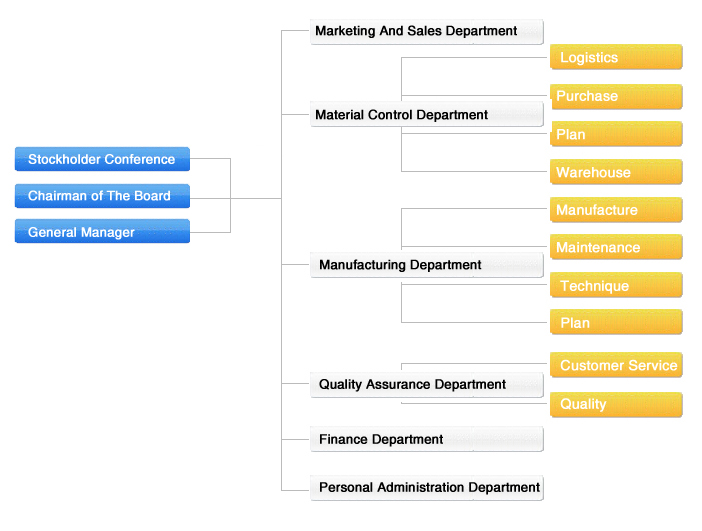This screenshot has width=702, height=531.
Task: Click Plan under Material Control Department
Action: (616, 134)
